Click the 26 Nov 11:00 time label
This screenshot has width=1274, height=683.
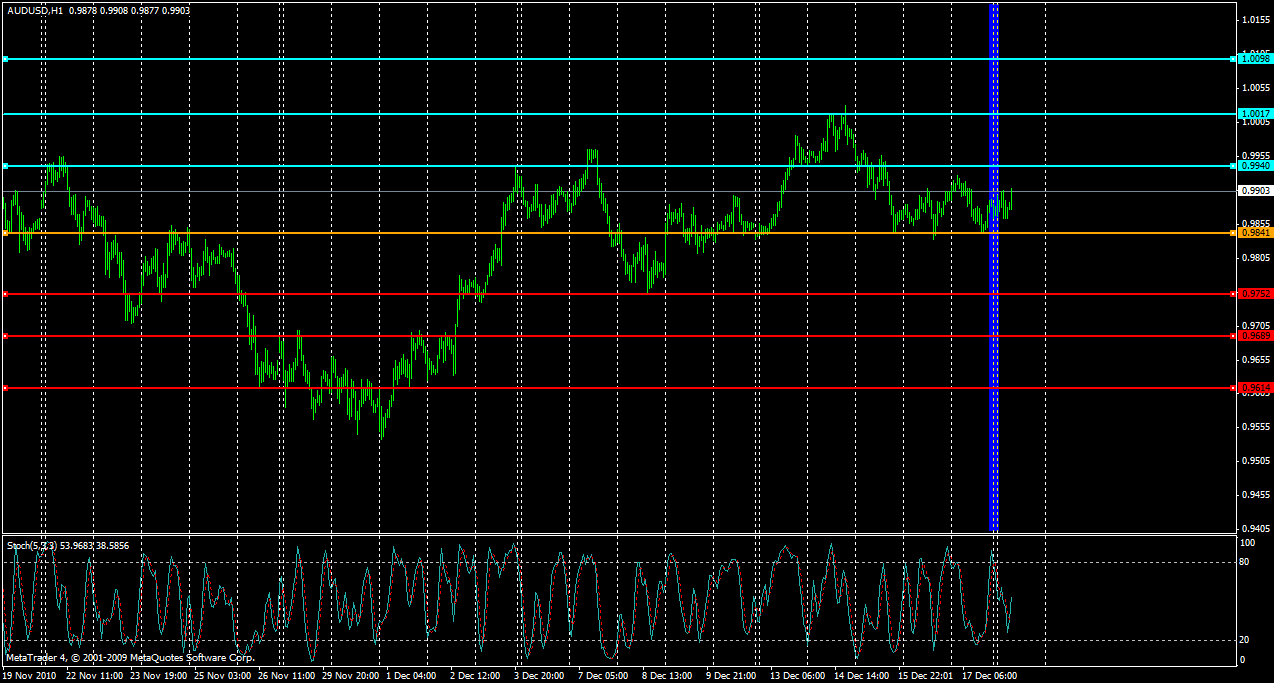(287, 676)
